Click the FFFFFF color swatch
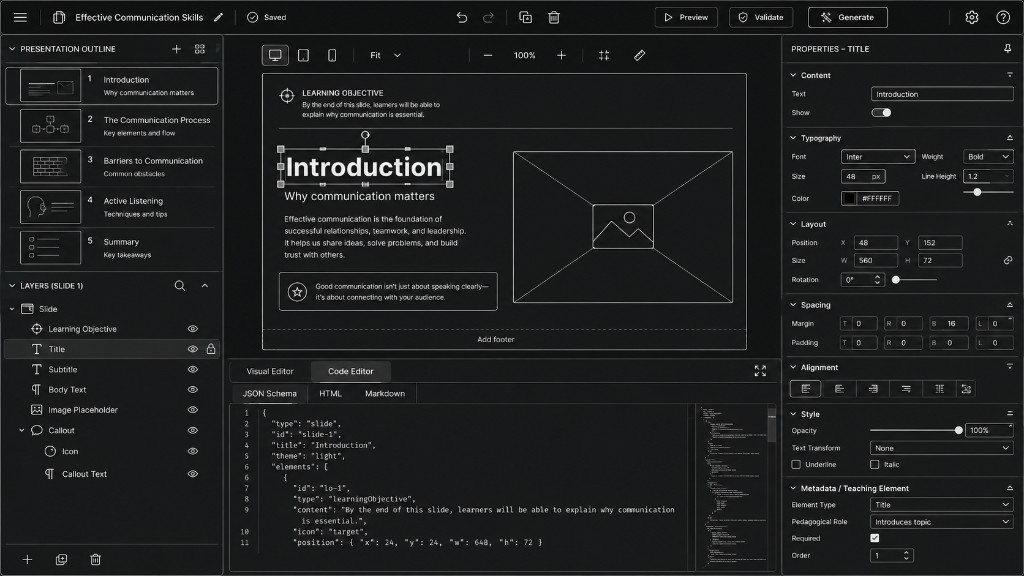Image resolution: width=1024 pixels, height=576 pixels. 849,199
